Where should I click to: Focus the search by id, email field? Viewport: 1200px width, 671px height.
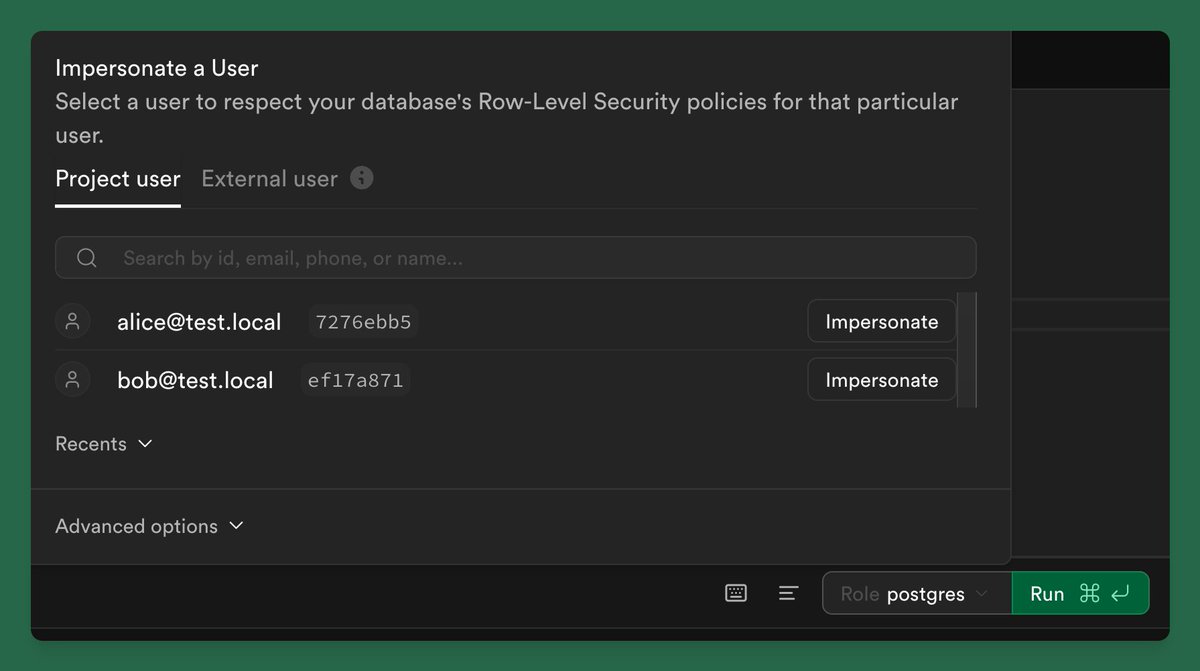[x=516, y=258]
